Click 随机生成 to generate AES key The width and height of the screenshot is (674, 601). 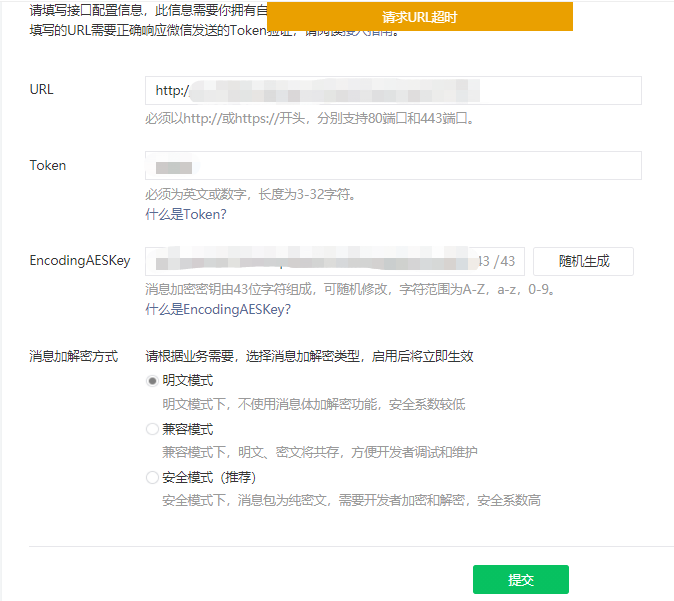[583, 261]
